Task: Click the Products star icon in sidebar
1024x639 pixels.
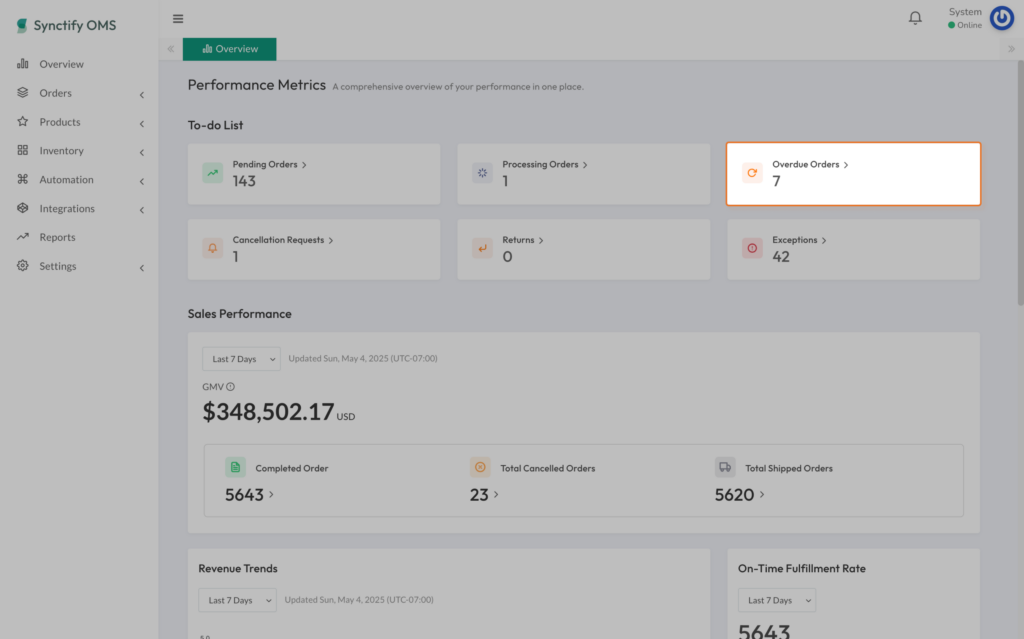Action: pyautogui.click(x=23, y=121)
